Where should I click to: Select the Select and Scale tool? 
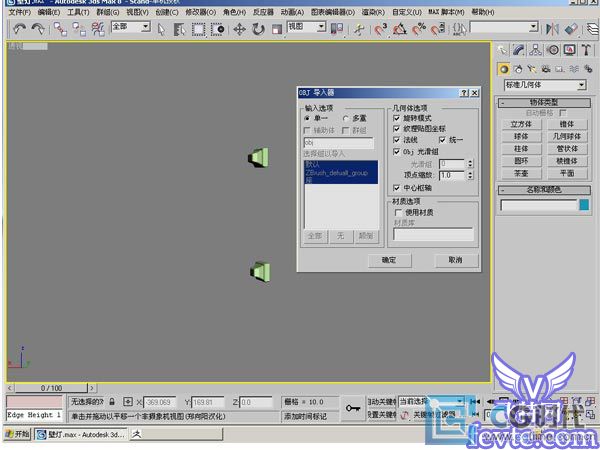(277, 29)
